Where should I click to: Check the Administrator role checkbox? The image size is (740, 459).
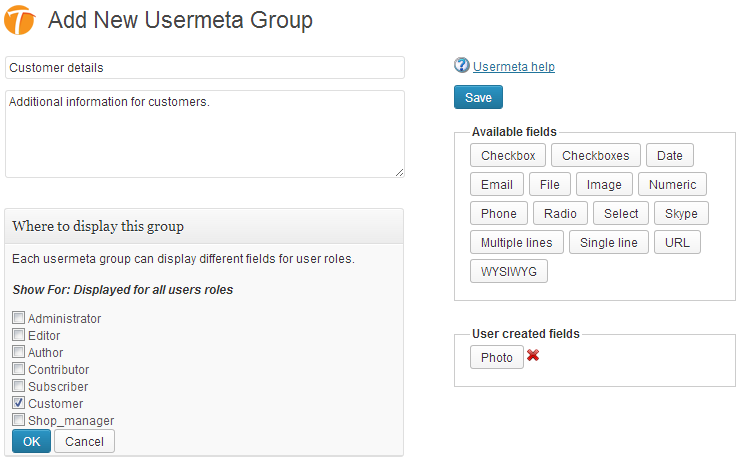click(x=18, y=317)
